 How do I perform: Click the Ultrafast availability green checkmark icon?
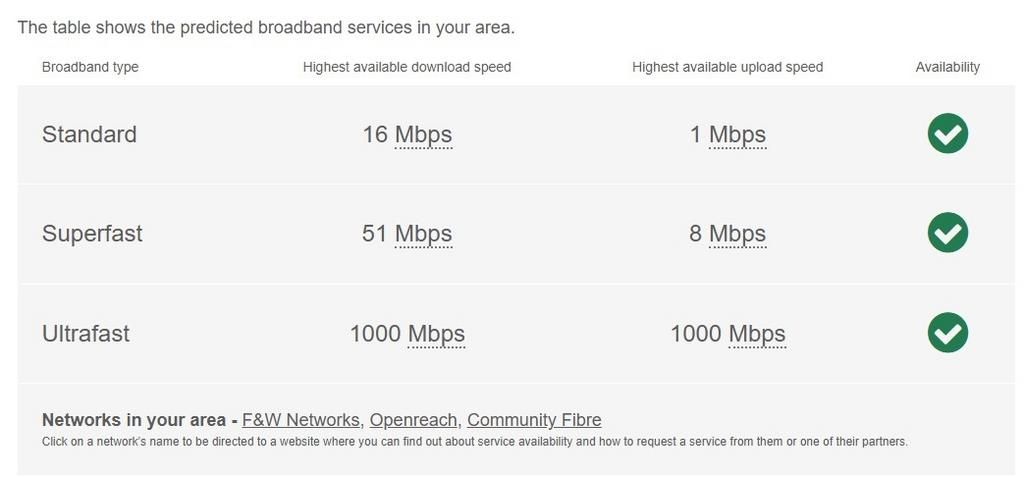(x=947, y=333)
